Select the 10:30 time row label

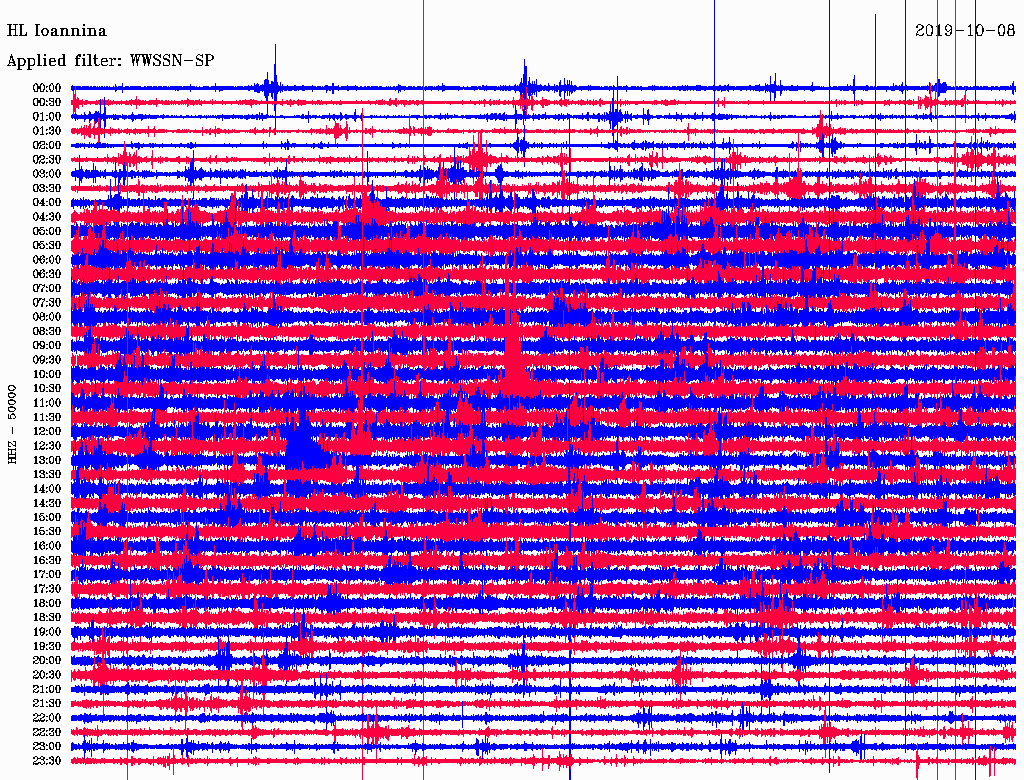point(47,389)
